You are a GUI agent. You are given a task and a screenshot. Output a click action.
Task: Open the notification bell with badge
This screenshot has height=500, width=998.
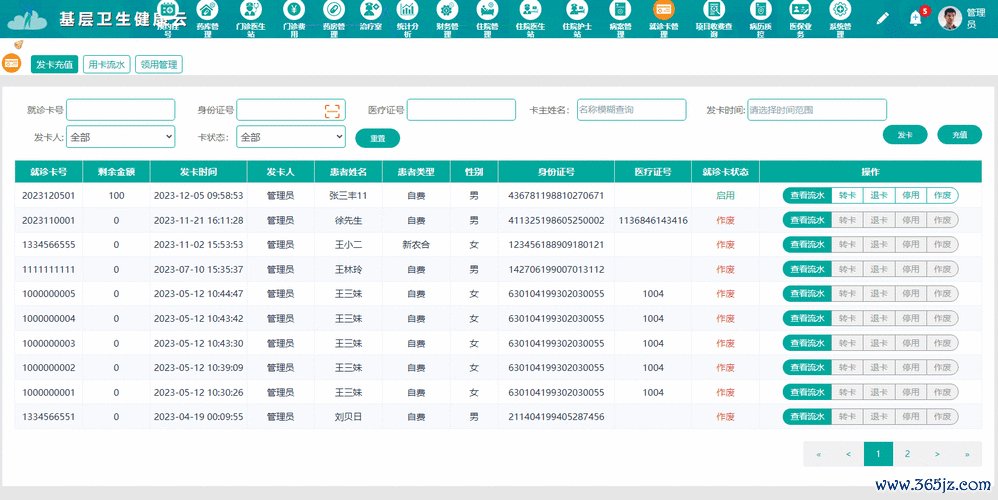tap(916, 18)
